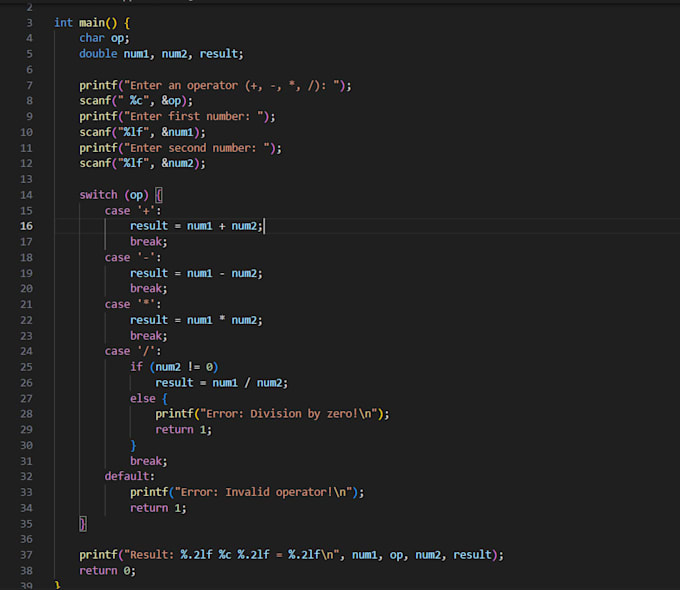Click line number 37 in the gutter
Screen dimensions: 680x590
[26, 555]
